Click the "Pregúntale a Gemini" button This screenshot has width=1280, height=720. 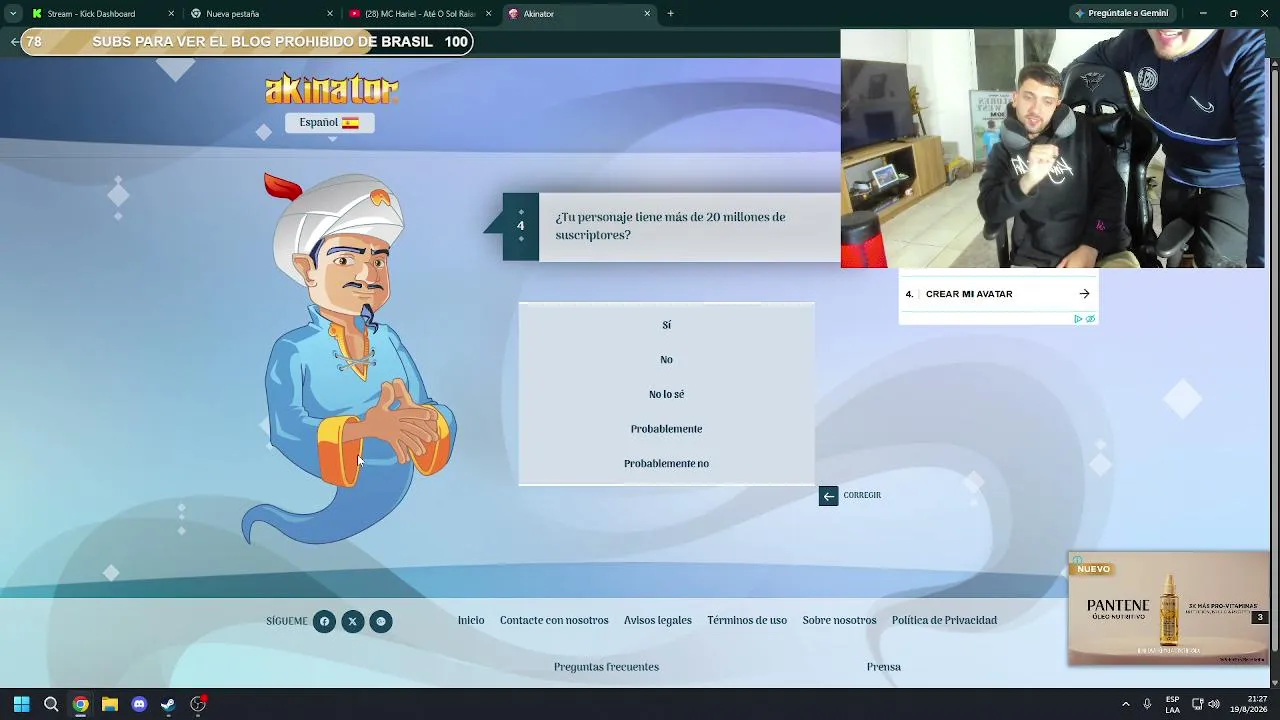tap(1121, 14)
